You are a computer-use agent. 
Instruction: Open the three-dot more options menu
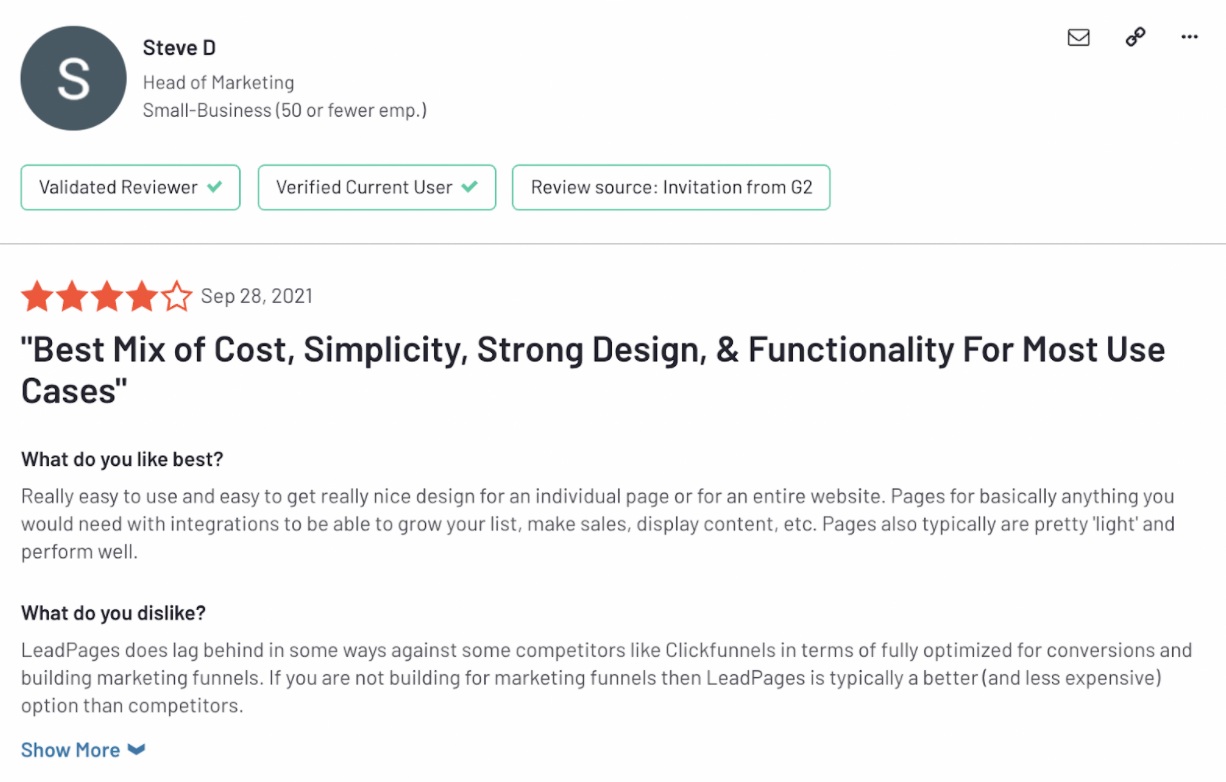1189,37
